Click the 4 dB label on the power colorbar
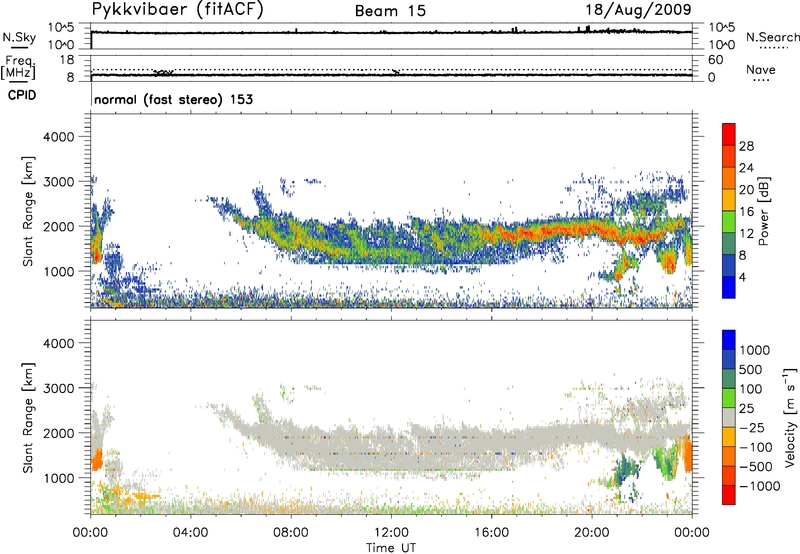This screenshot has width=800, height=554. click(x=742, y=278)
